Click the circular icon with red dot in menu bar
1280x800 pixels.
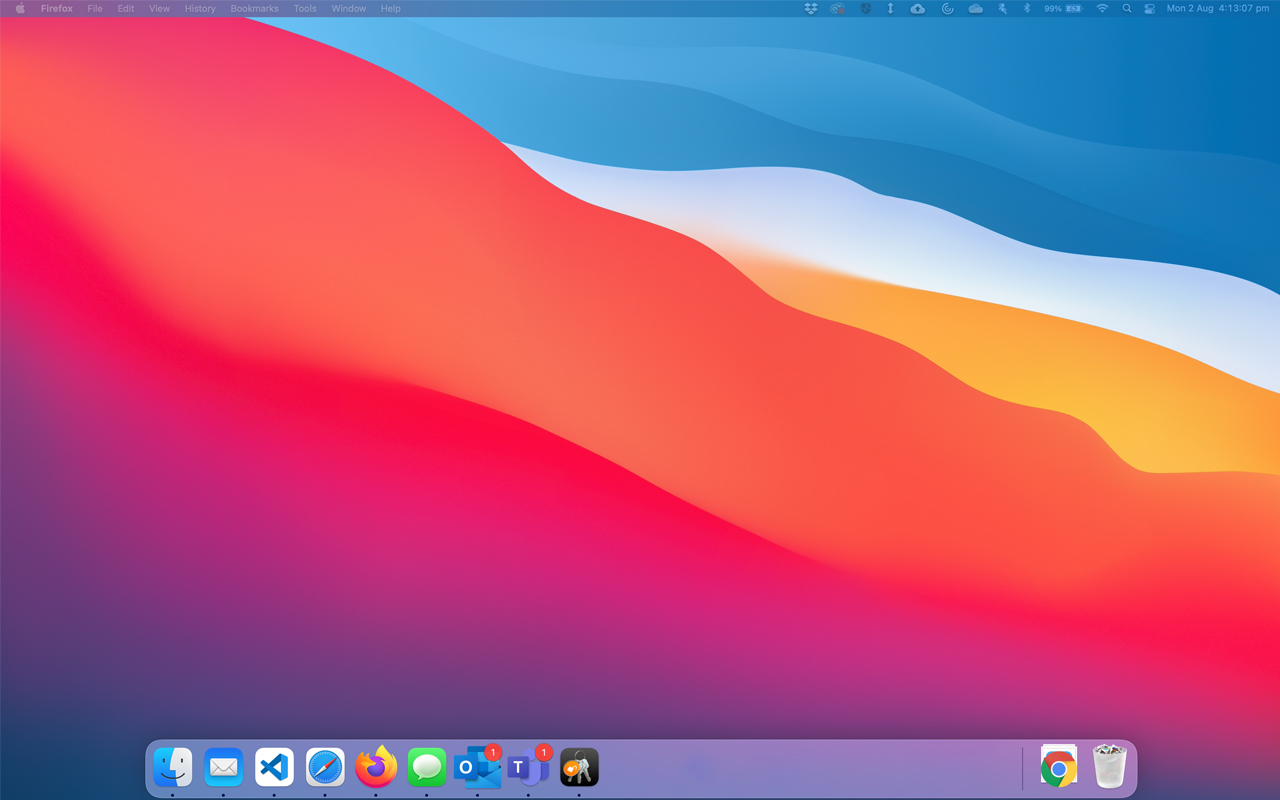[838, 8]
